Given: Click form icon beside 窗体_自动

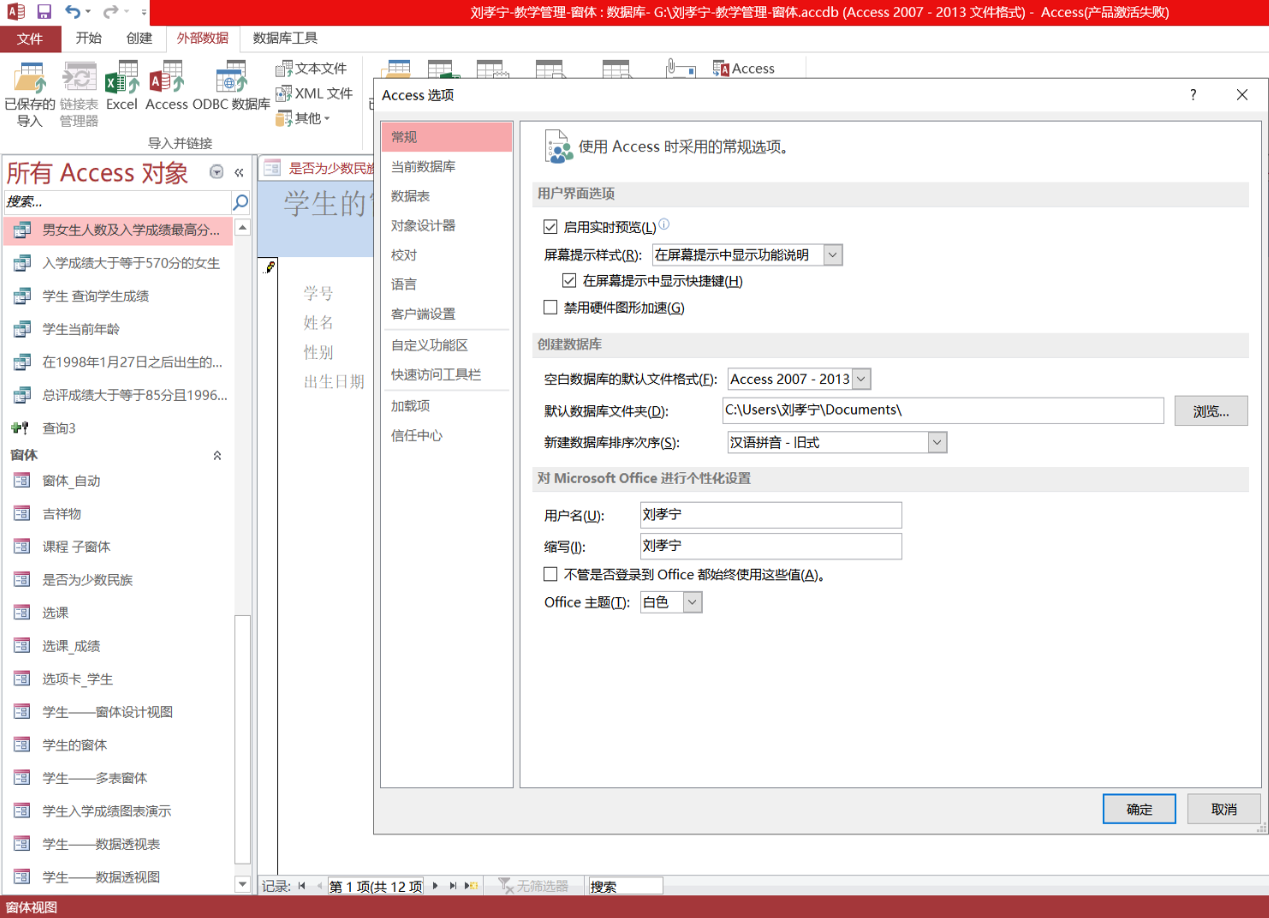Looking at the screenshot, I should tap(21, 481).
